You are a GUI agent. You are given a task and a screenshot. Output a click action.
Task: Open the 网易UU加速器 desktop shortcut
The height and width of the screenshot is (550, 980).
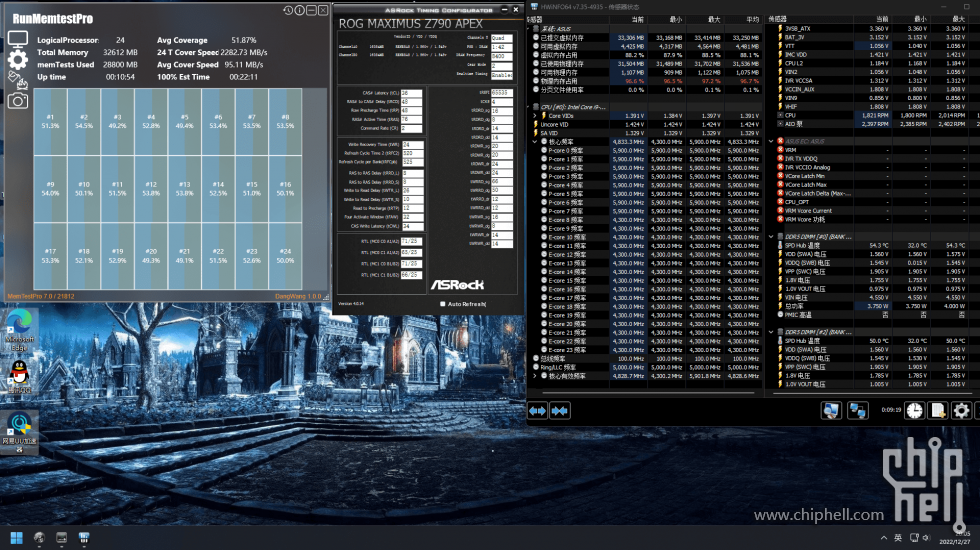[19, 431]
